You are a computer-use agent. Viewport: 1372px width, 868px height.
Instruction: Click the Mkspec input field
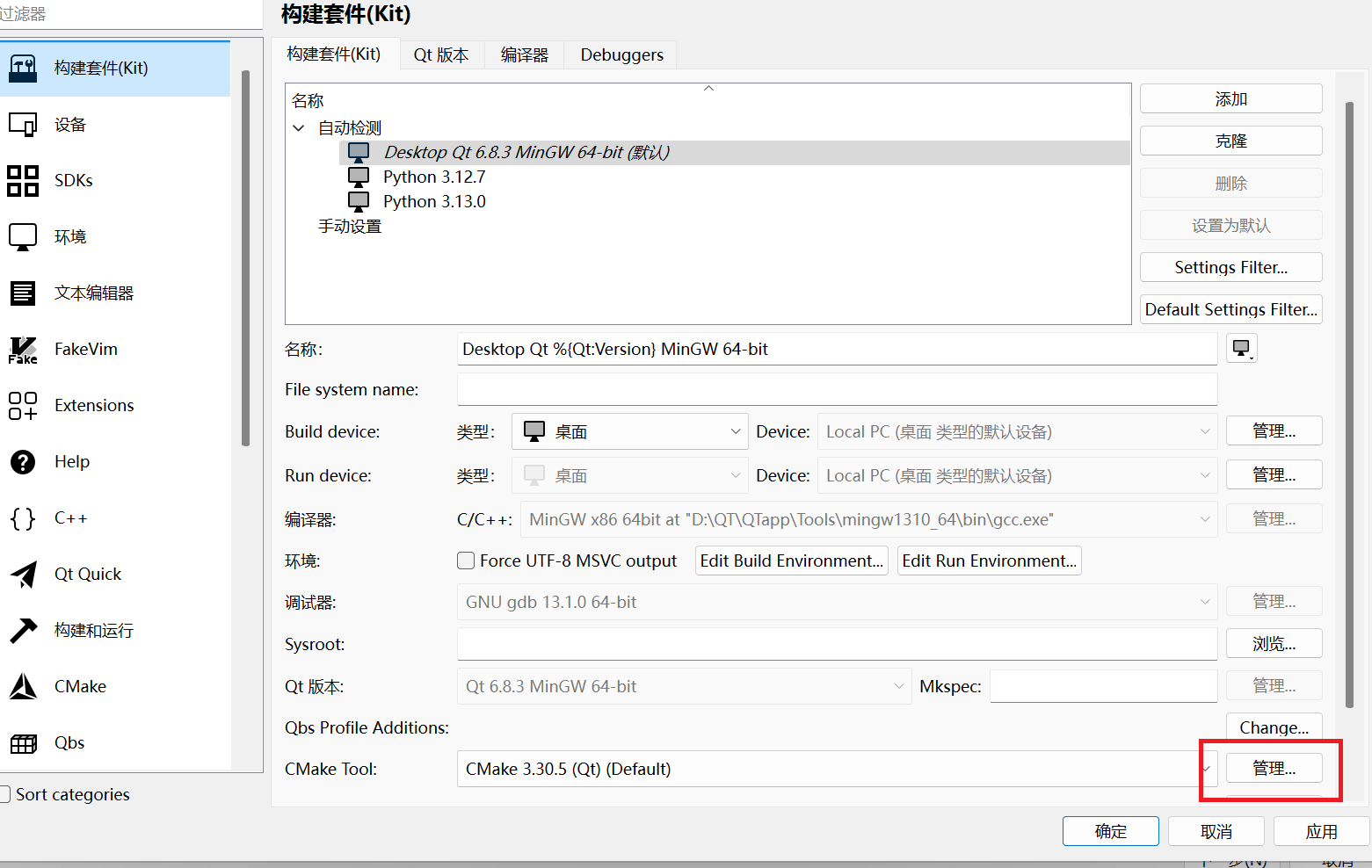click(1104, 686)
